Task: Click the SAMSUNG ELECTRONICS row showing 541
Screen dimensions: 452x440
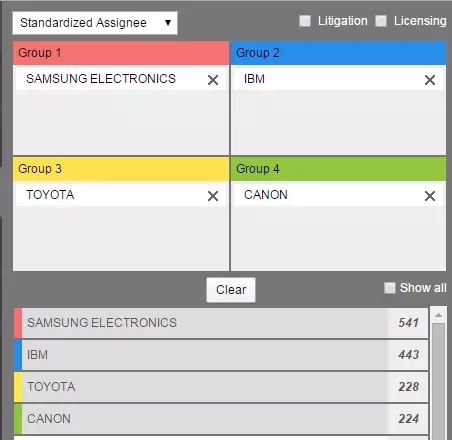Action: tap(221, 323)
